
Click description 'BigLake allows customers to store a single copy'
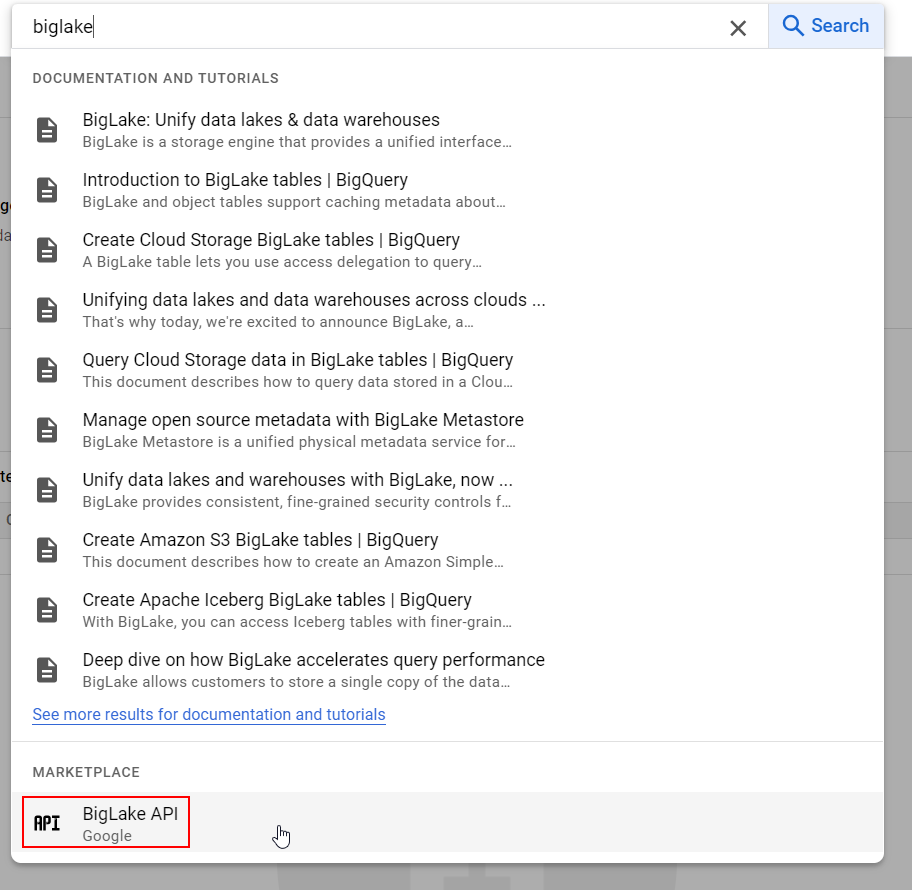296,682
